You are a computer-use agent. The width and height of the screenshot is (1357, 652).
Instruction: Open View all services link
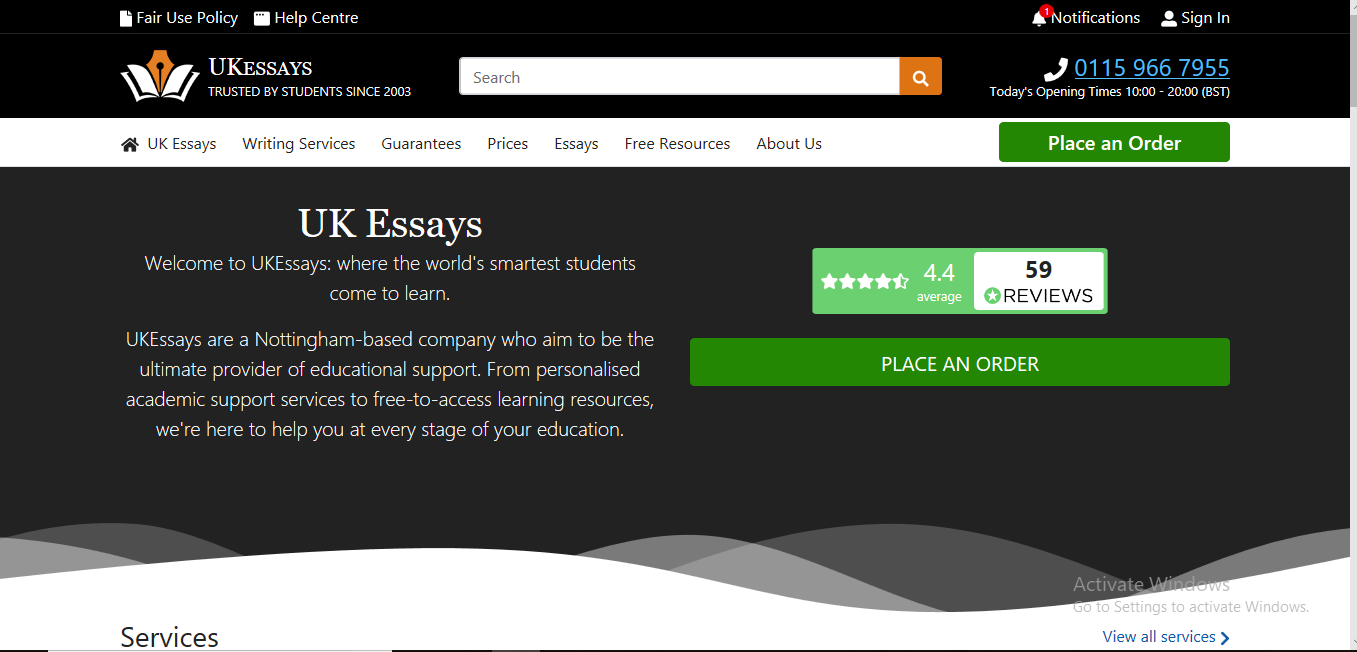click(x=1159, y=637)
